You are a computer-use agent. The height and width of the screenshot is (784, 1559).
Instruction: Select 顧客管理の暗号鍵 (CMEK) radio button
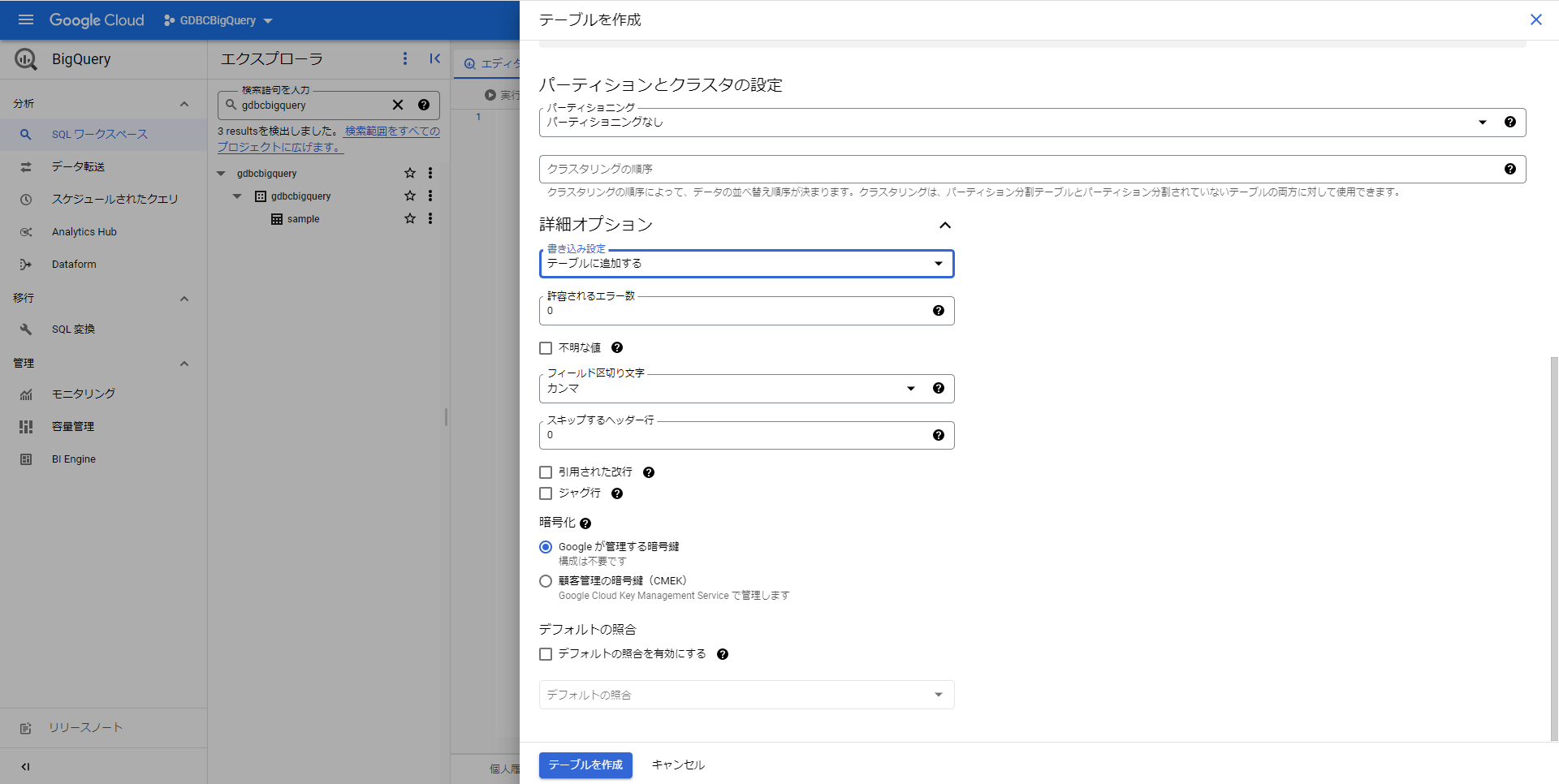point(546,581)
